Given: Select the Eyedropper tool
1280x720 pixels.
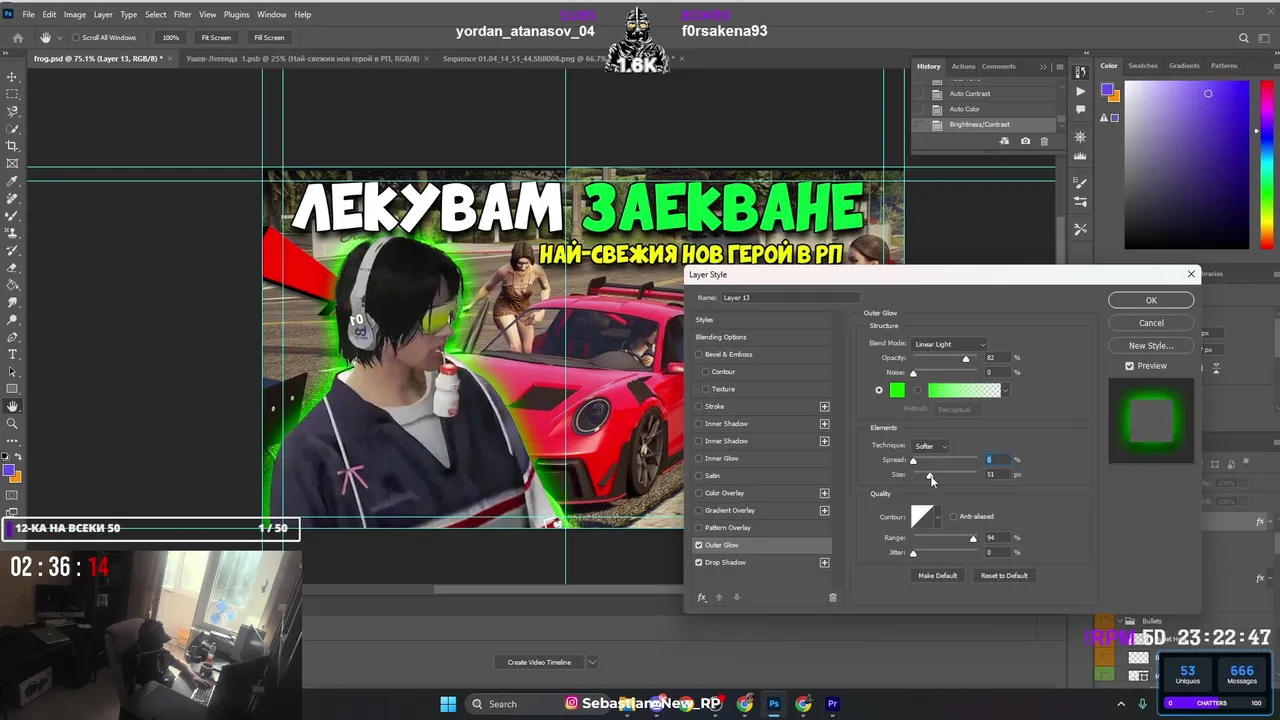Looking at the screenshot, I should coord(12,181).
